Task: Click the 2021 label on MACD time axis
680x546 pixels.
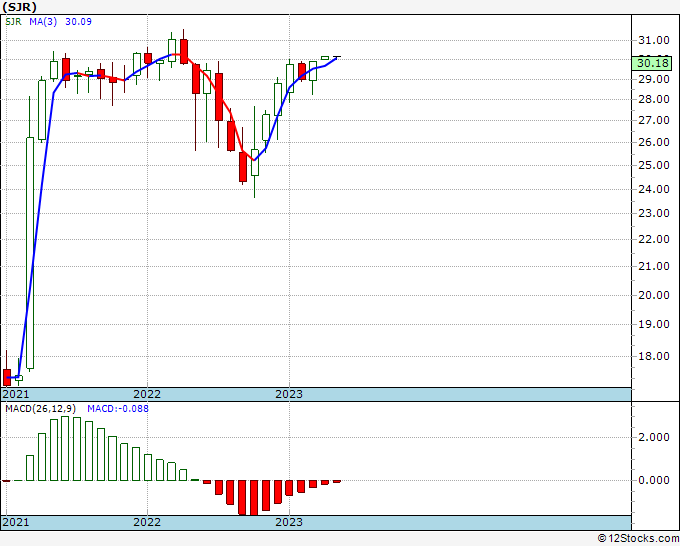Action: pos(16,522)
